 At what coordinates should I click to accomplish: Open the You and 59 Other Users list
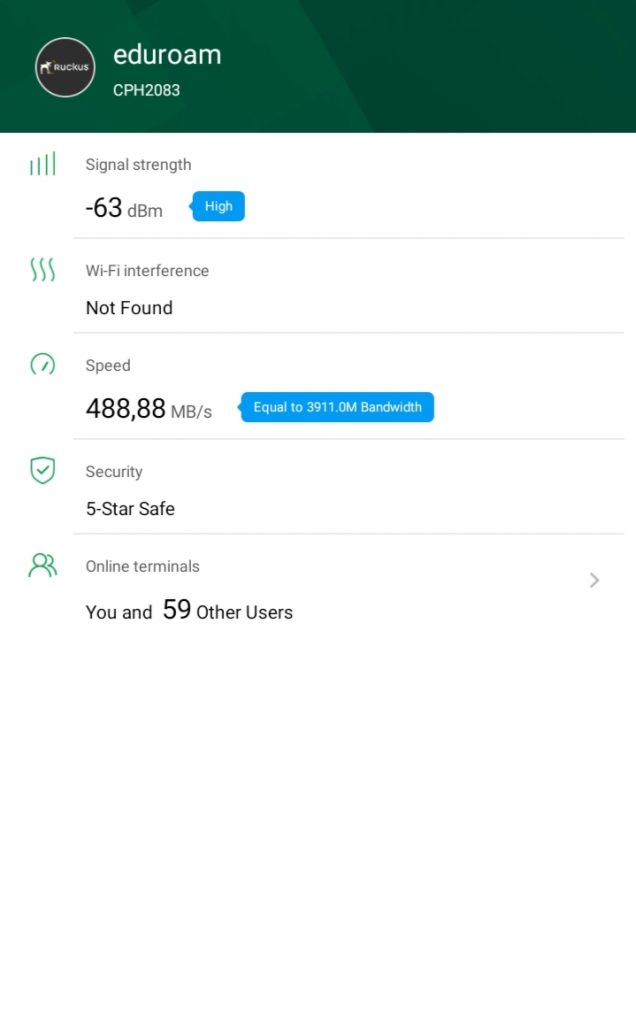coord(189,611)
